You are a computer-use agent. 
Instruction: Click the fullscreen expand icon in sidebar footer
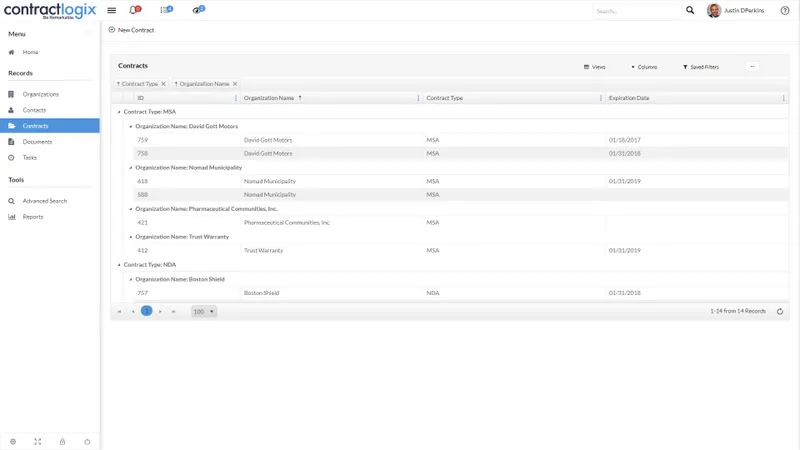[38, 442]
